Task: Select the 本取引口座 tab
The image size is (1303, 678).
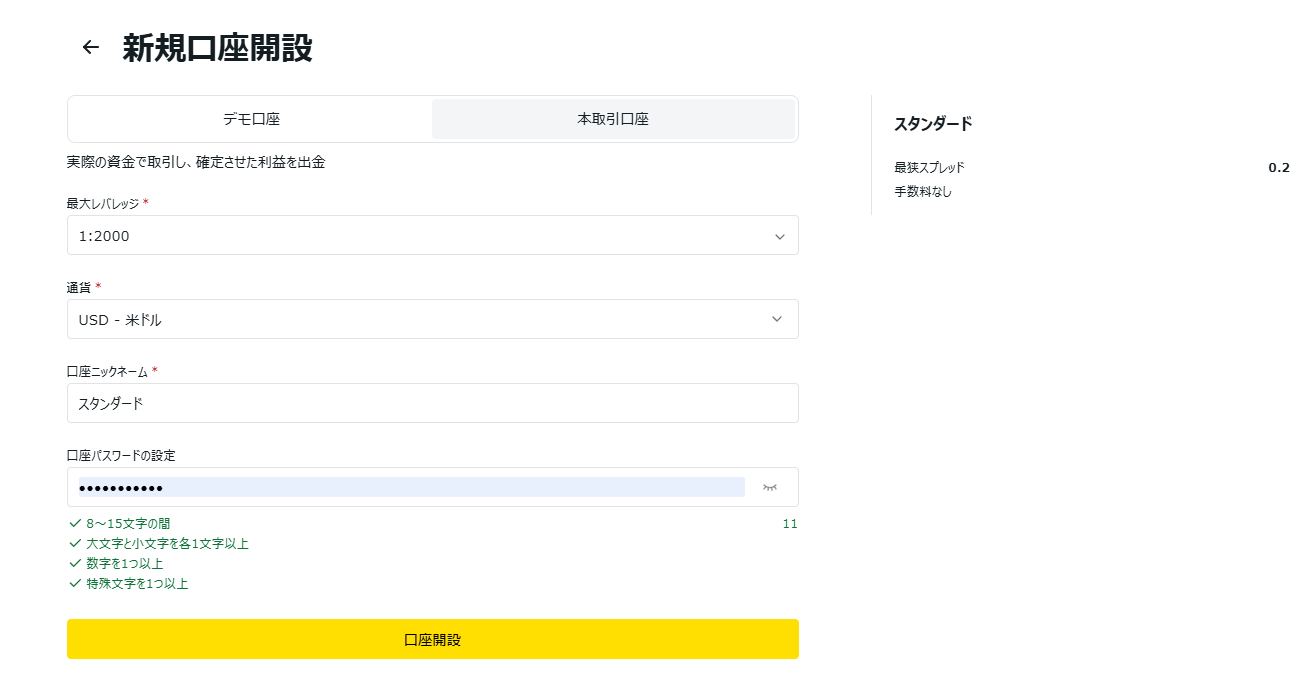Action: click(x=613, y=119)
